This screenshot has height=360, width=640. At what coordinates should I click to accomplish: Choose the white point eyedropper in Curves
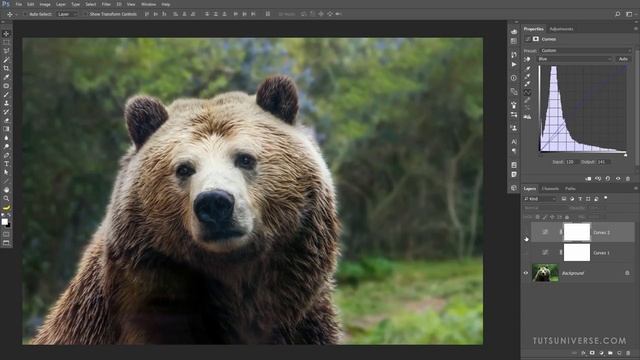pyautogui.click(x=527, y=84)
